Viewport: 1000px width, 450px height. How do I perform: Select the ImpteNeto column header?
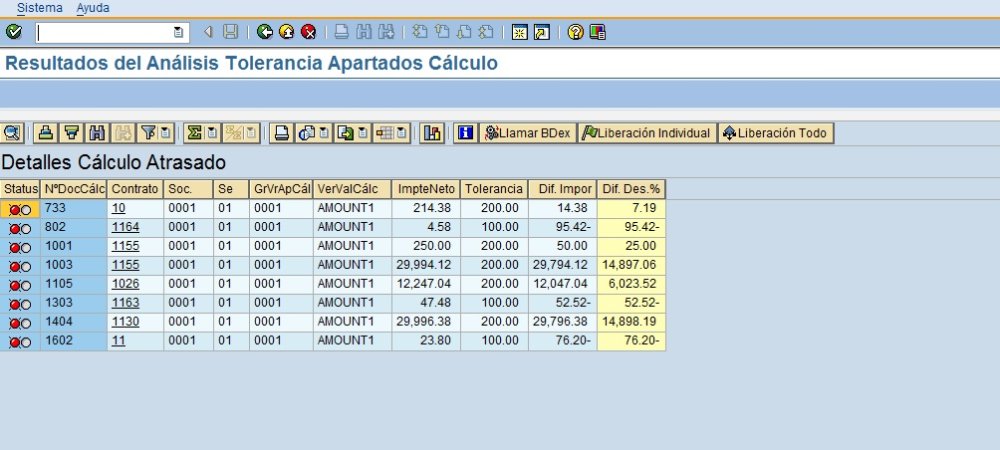[426, 189]
